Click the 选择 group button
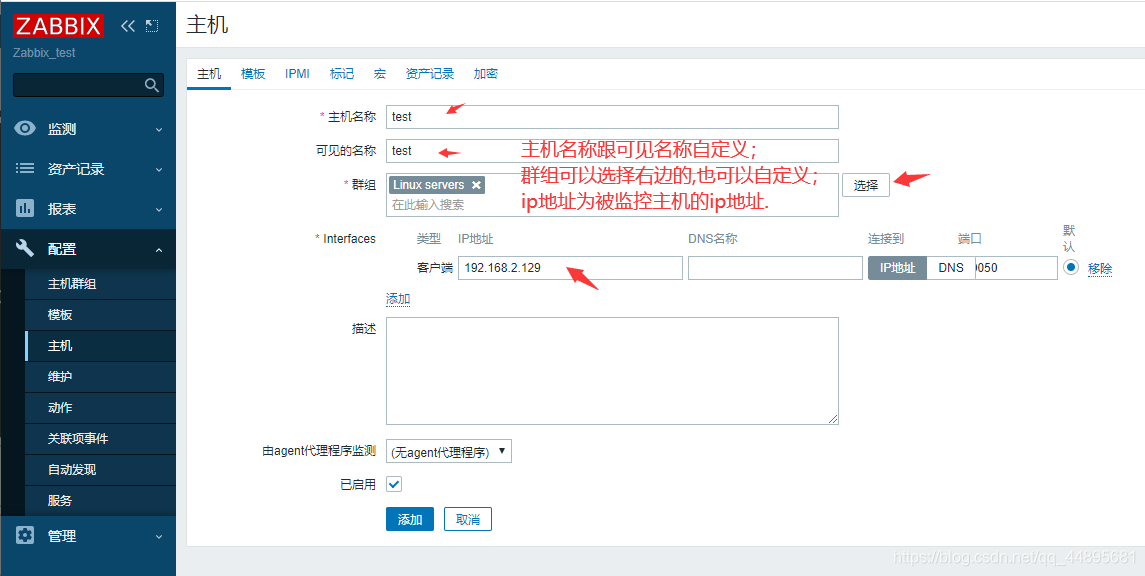The image size is (1145, 576). (866, 185)
